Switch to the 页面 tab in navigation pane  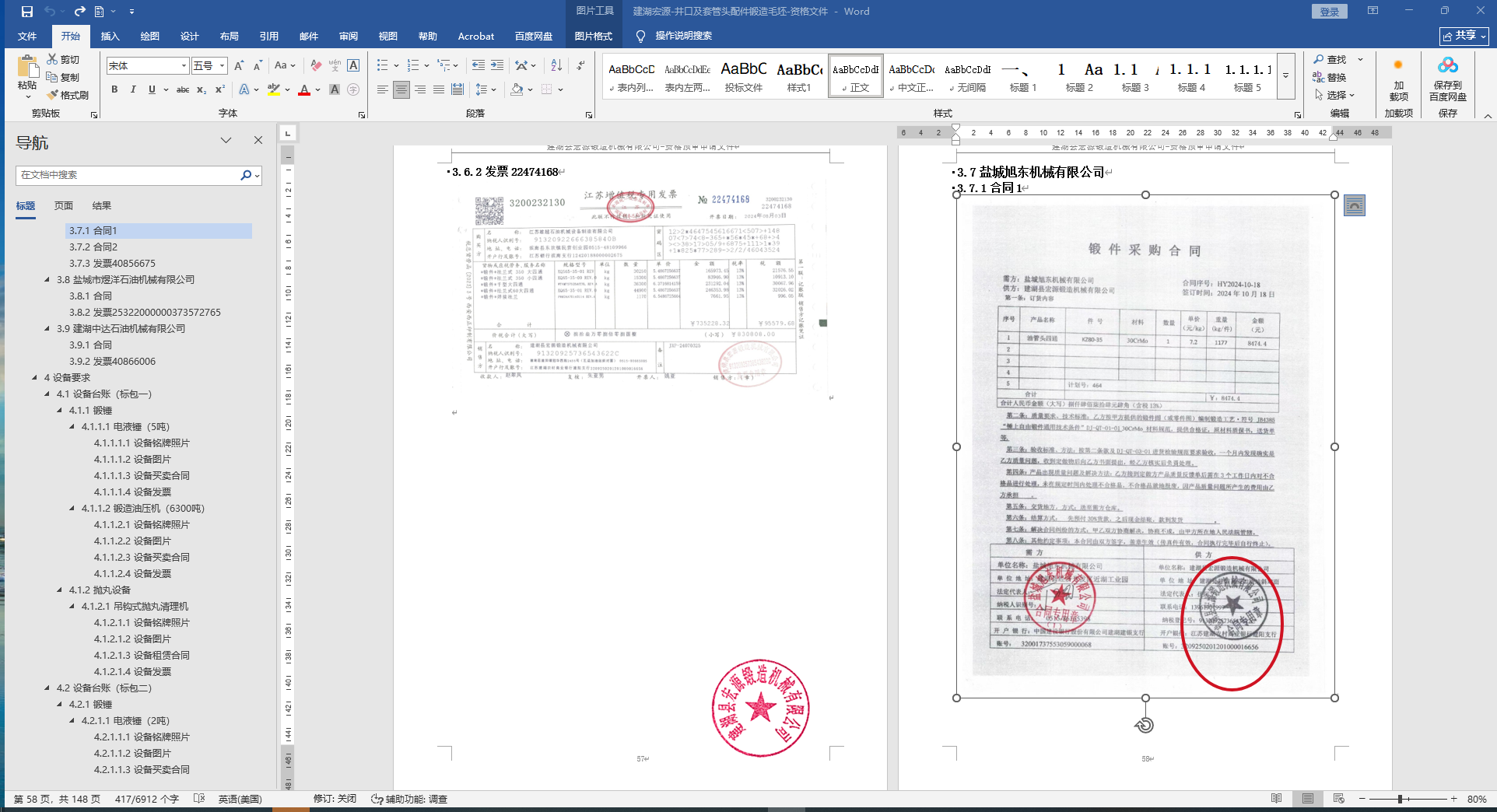64,206
